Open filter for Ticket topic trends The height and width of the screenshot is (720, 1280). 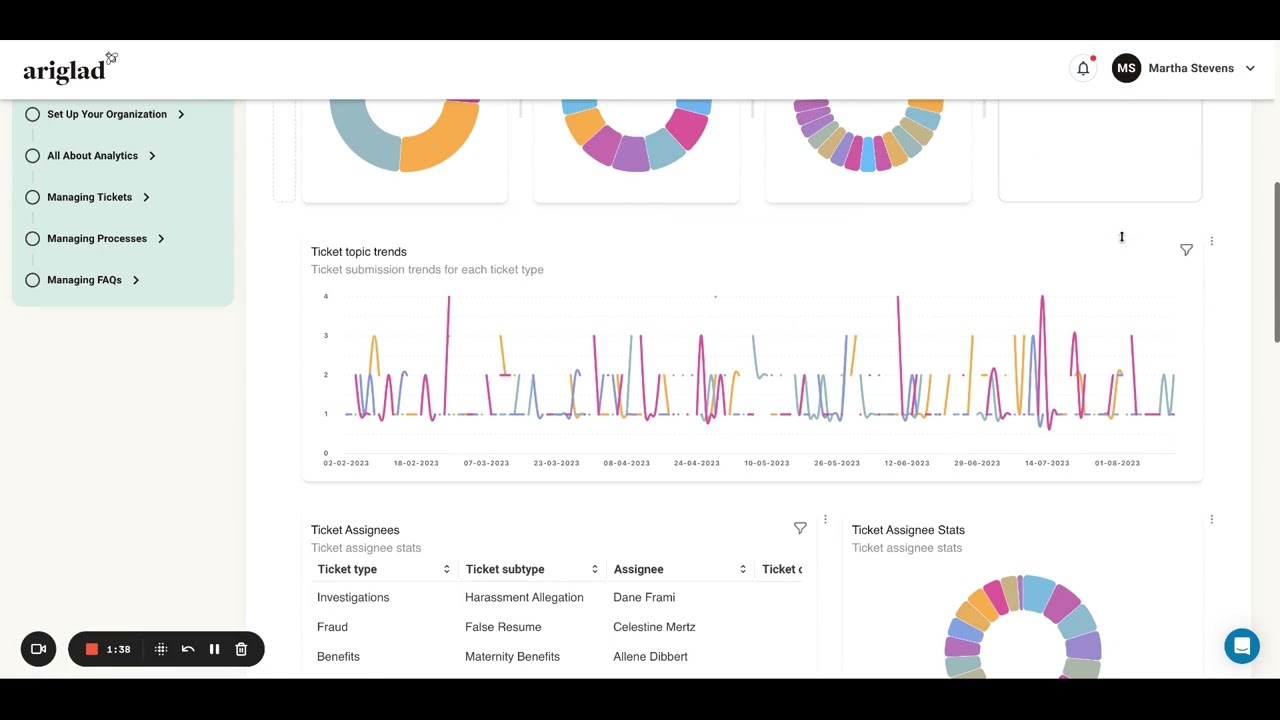tap(1186, 250)
